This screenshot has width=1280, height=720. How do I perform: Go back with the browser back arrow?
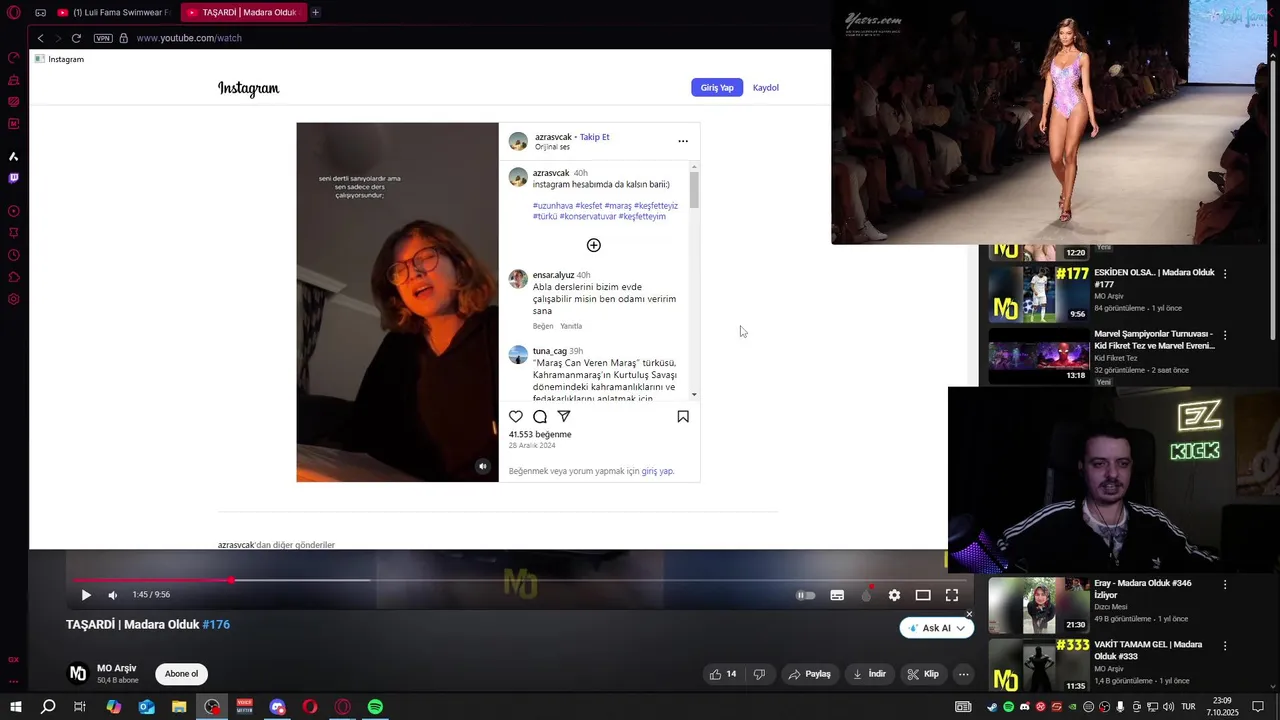pyautogui.click(x=40, y=38)
